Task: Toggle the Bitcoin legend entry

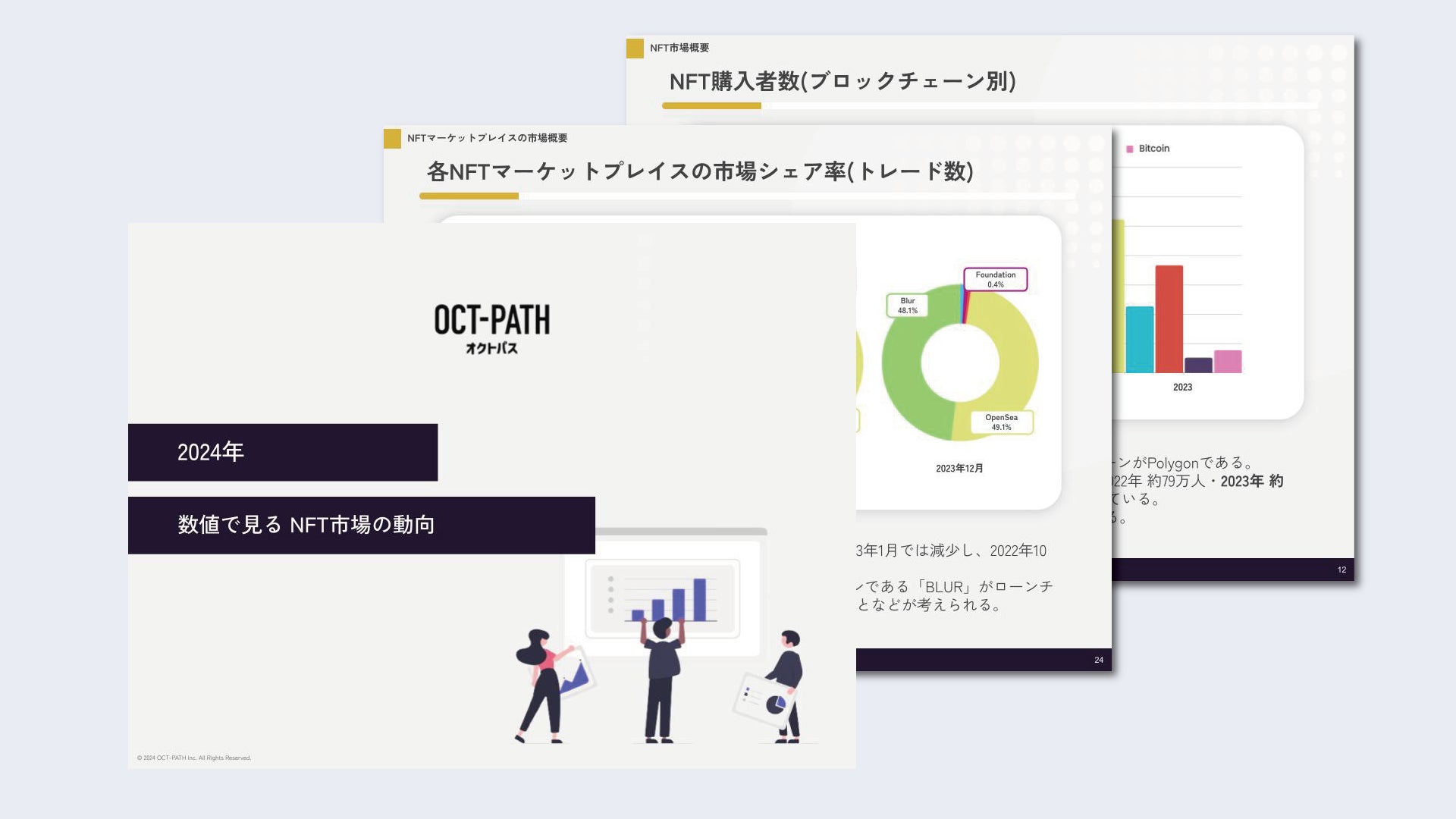Action: pos(1147,149)
